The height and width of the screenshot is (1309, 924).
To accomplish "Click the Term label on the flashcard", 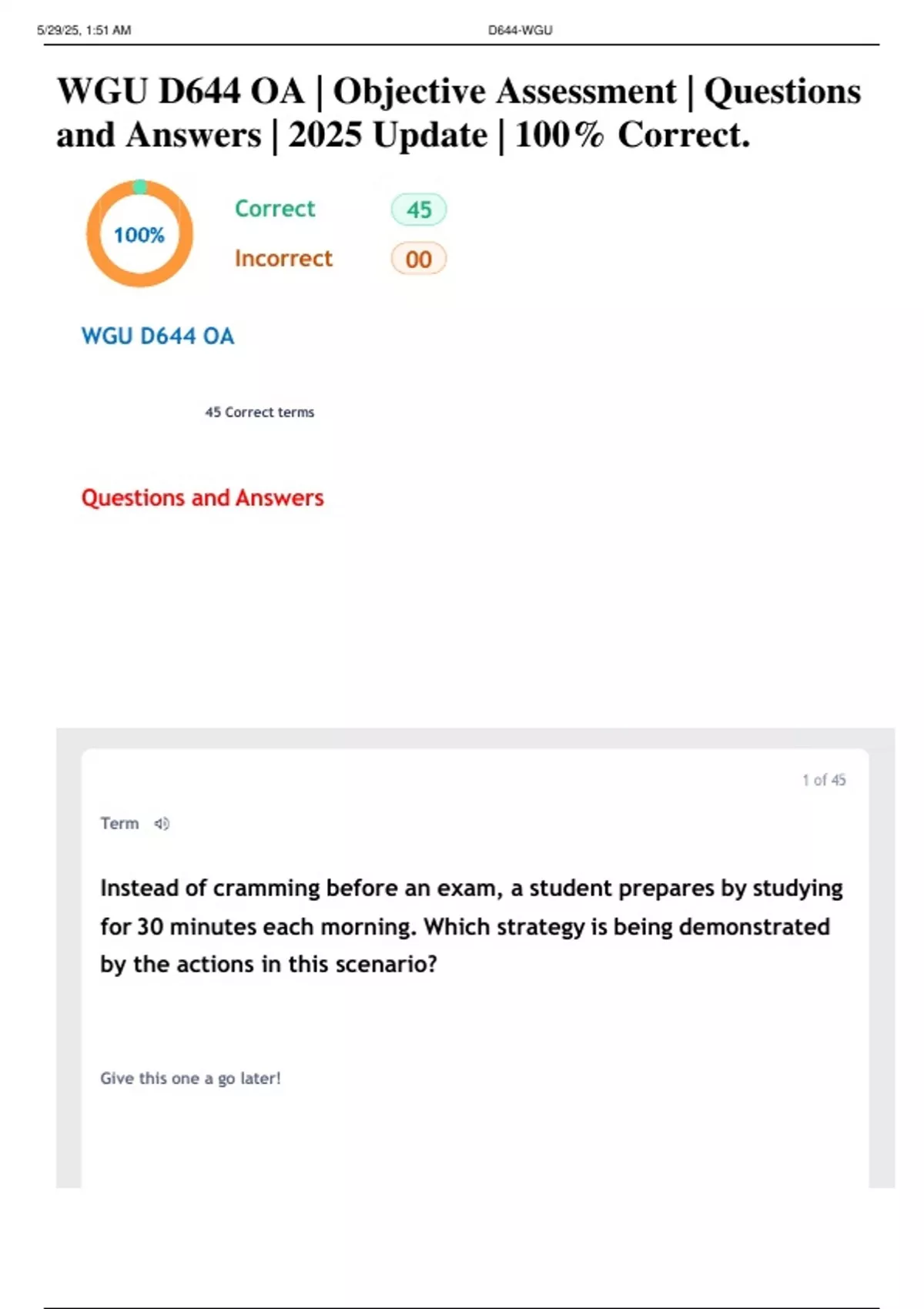I will (x=119, y=823).
